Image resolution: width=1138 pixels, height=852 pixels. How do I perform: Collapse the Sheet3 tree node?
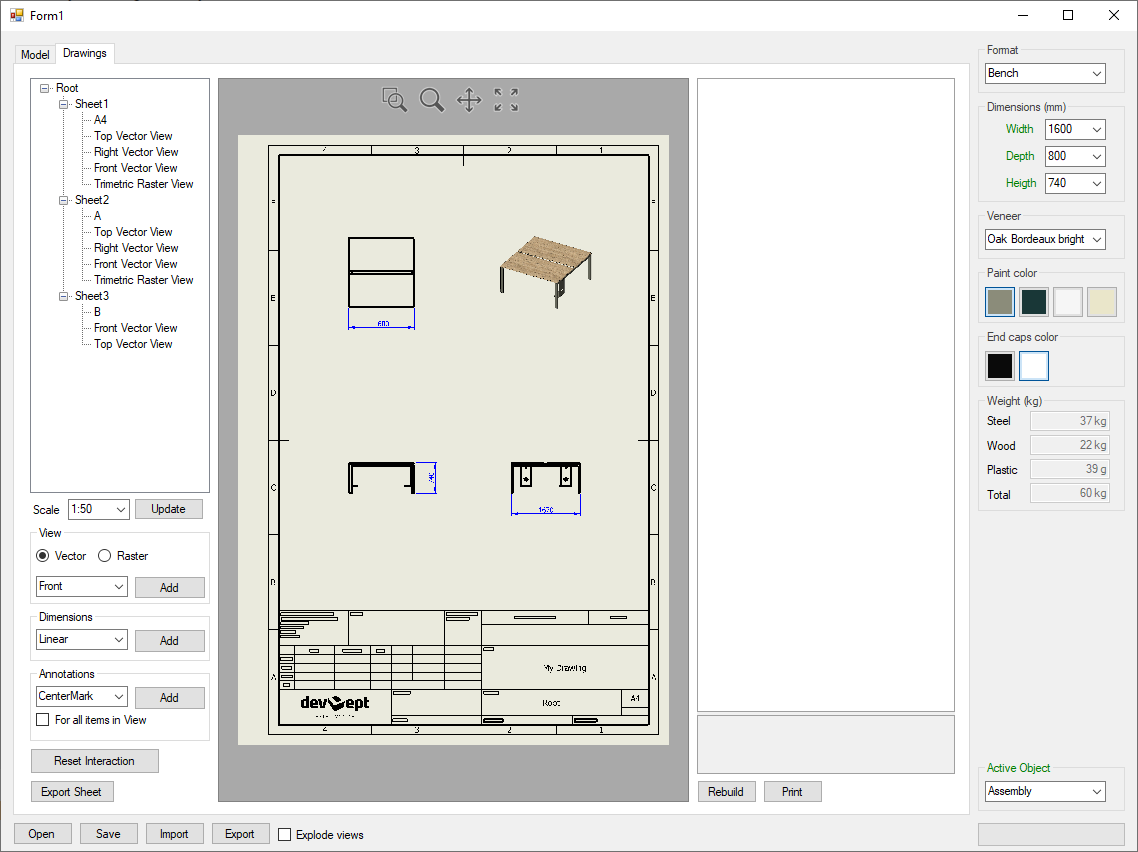coord(63,296)
